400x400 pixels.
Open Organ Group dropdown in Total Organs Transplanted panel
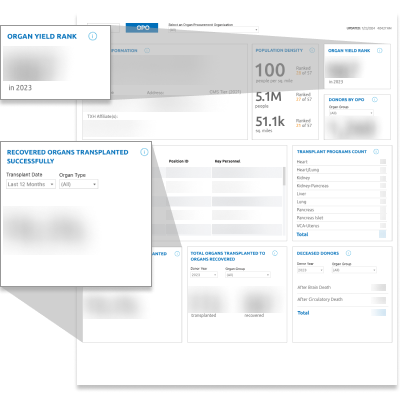point(248,275)
